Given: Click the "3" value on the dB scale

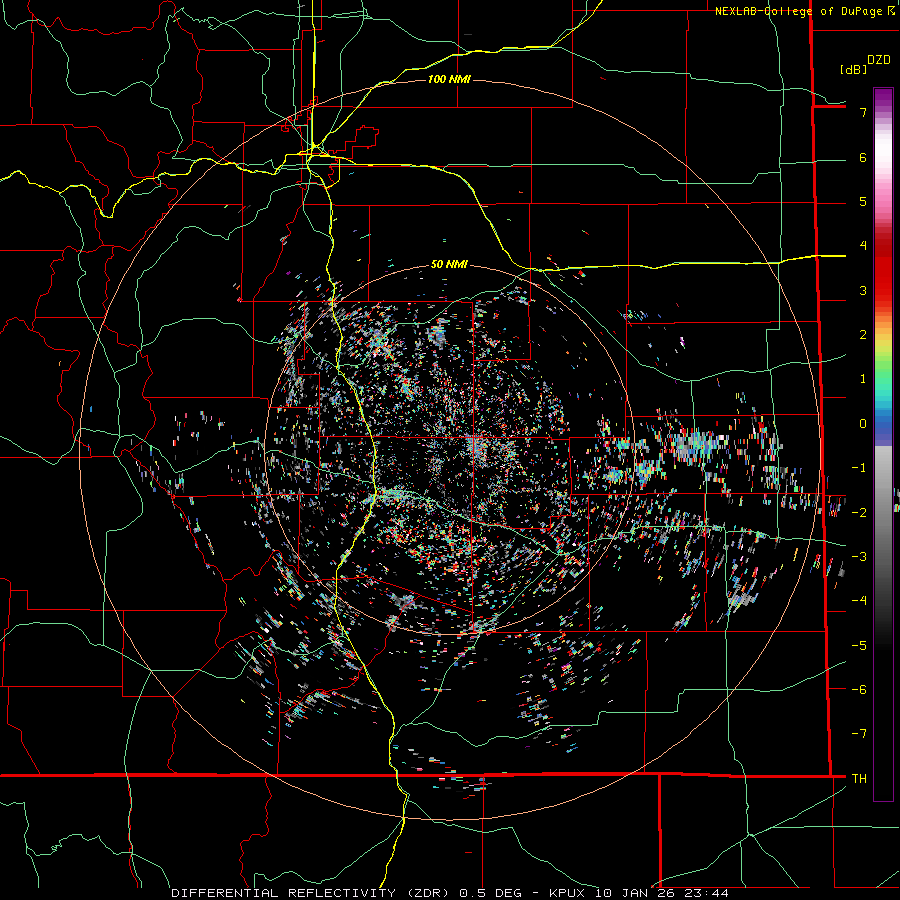Looking at the screenshot, I should coord(863,290).
